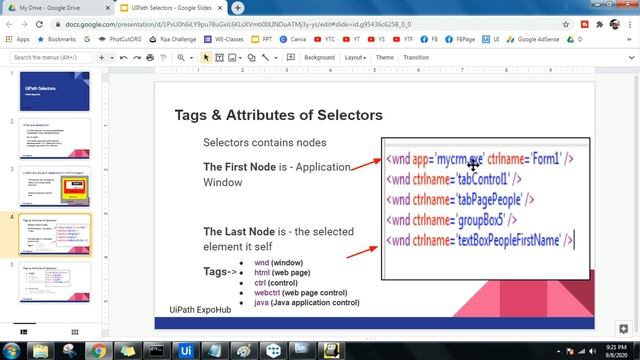Select slide 3 thumbnail

point(55,187)
